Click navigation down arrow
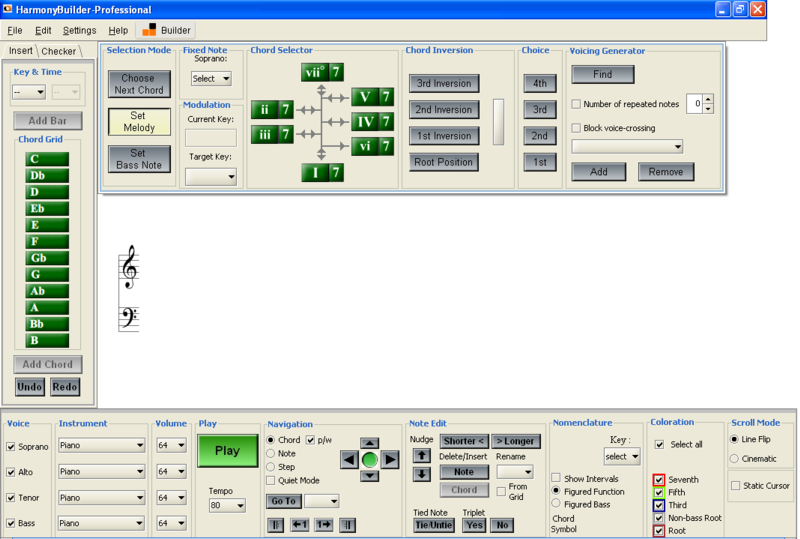The width and height of the screenshot is (800, 539). click(369, 476)
